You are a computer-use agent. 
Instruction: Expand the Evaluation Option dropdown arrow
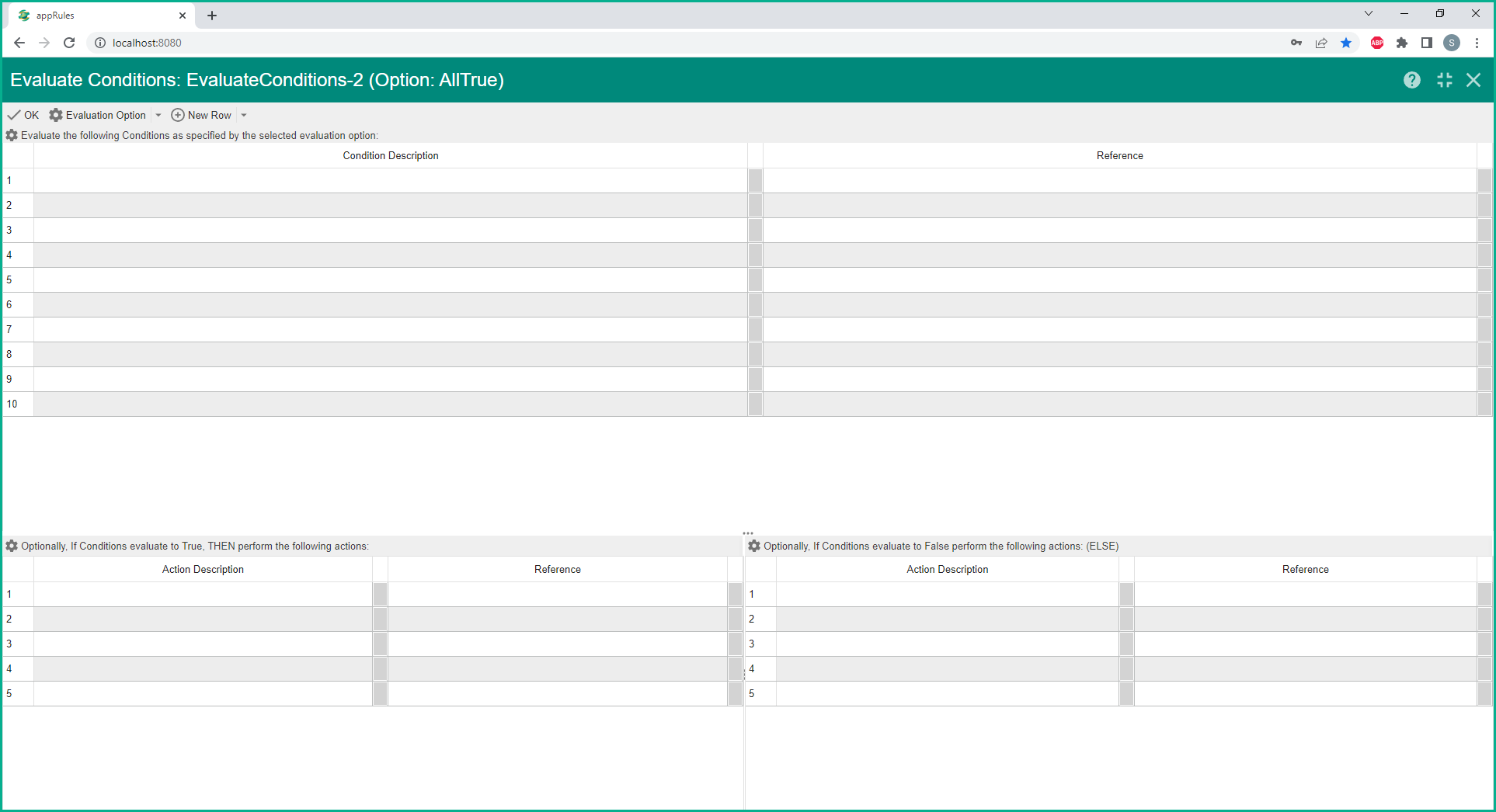pos(158,115)
